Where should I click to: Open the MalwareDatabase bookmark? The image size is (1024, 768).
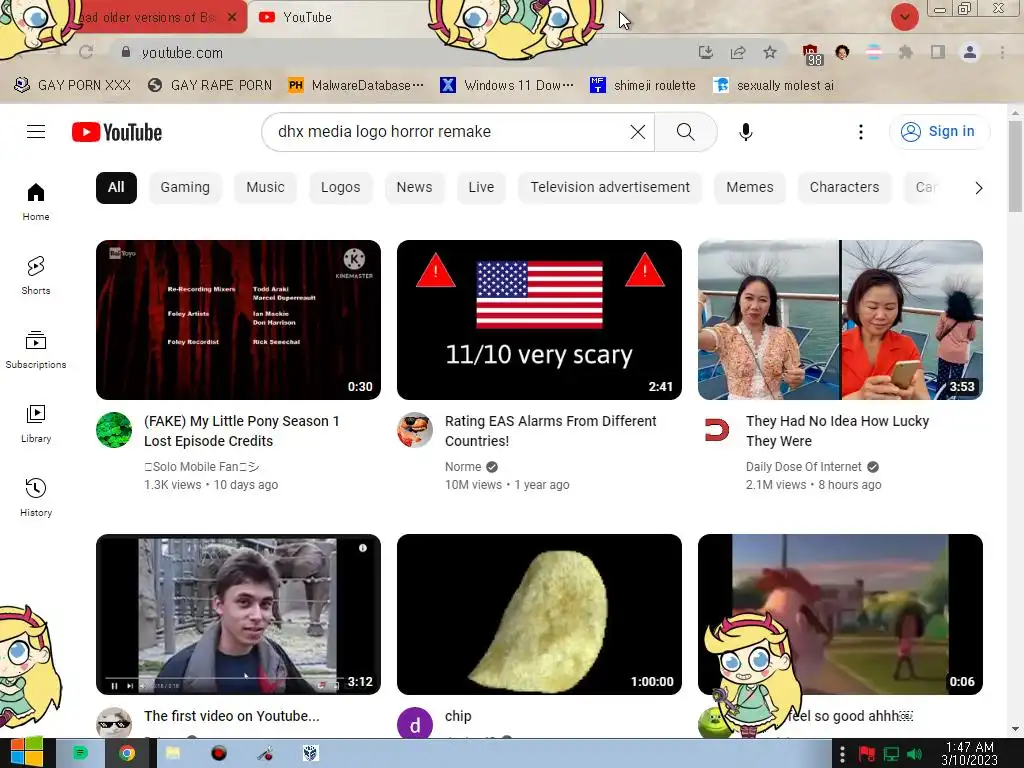357,86
